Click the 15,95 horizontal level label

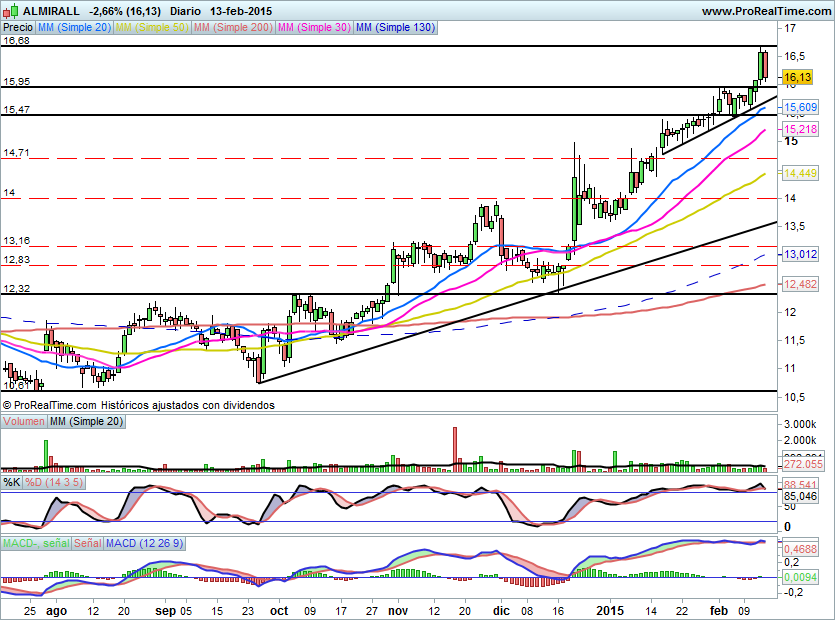tap(17, 81)
